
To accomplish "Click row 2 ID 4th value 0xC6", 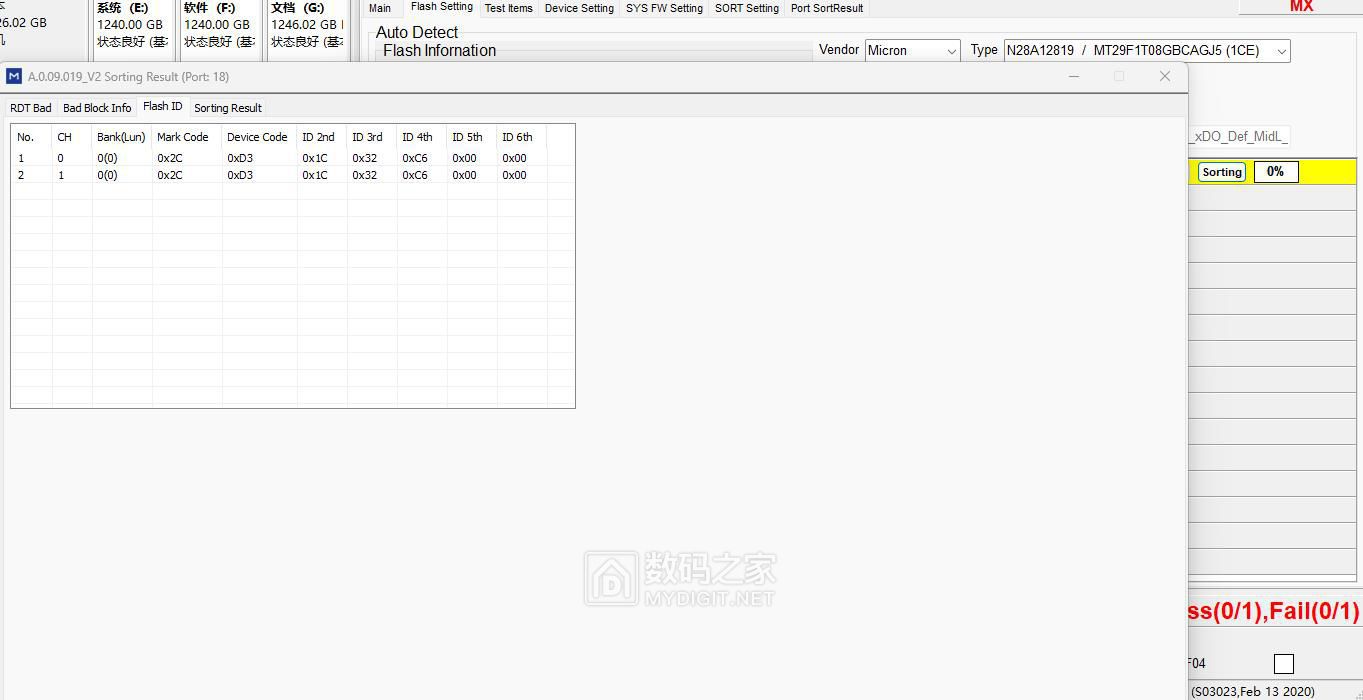I will [422, 175].
